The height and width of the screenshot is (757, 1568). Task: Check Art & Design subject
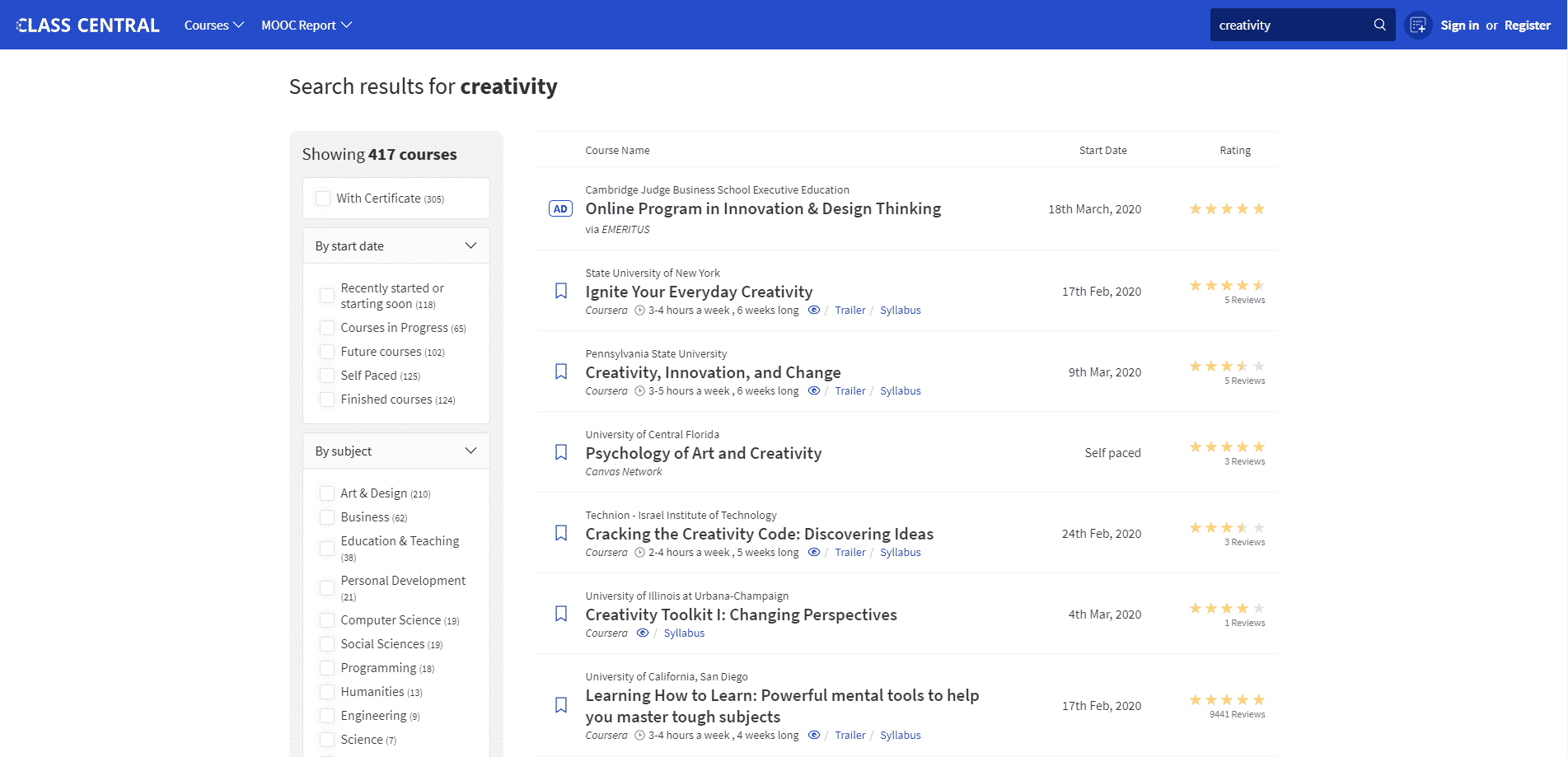[327, 493]
